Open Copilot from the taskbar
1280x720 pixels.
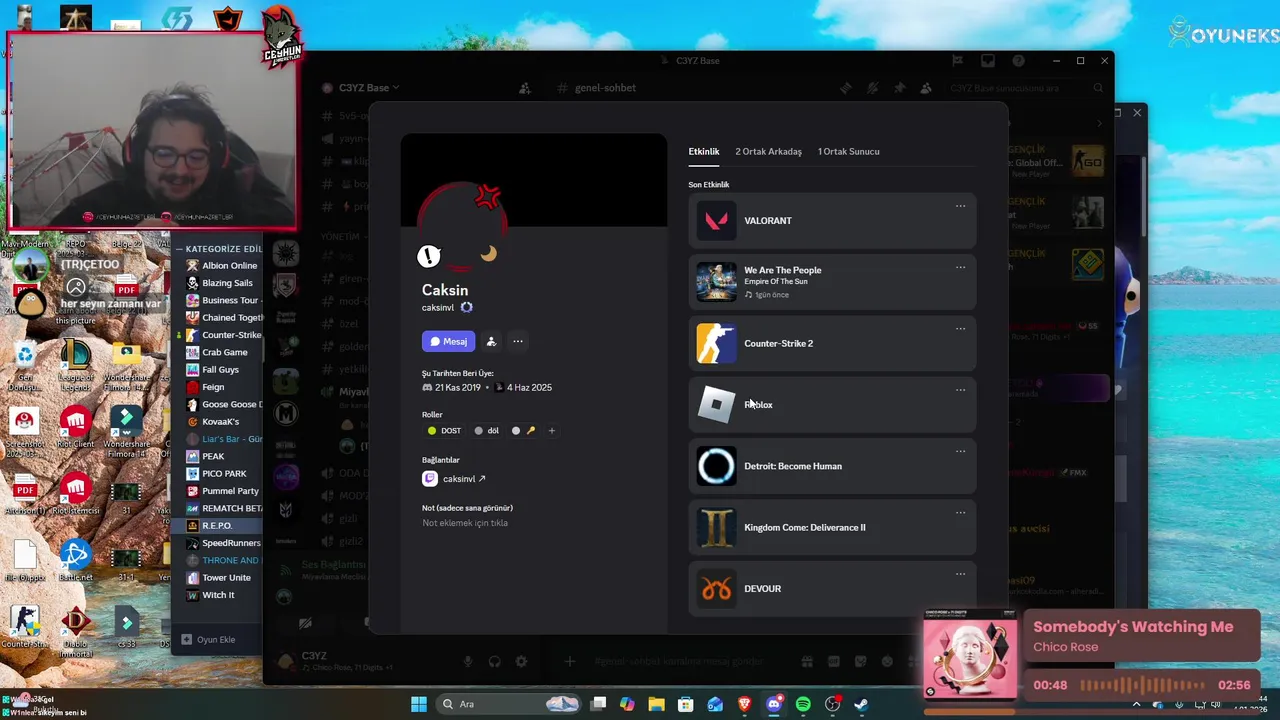627,704
